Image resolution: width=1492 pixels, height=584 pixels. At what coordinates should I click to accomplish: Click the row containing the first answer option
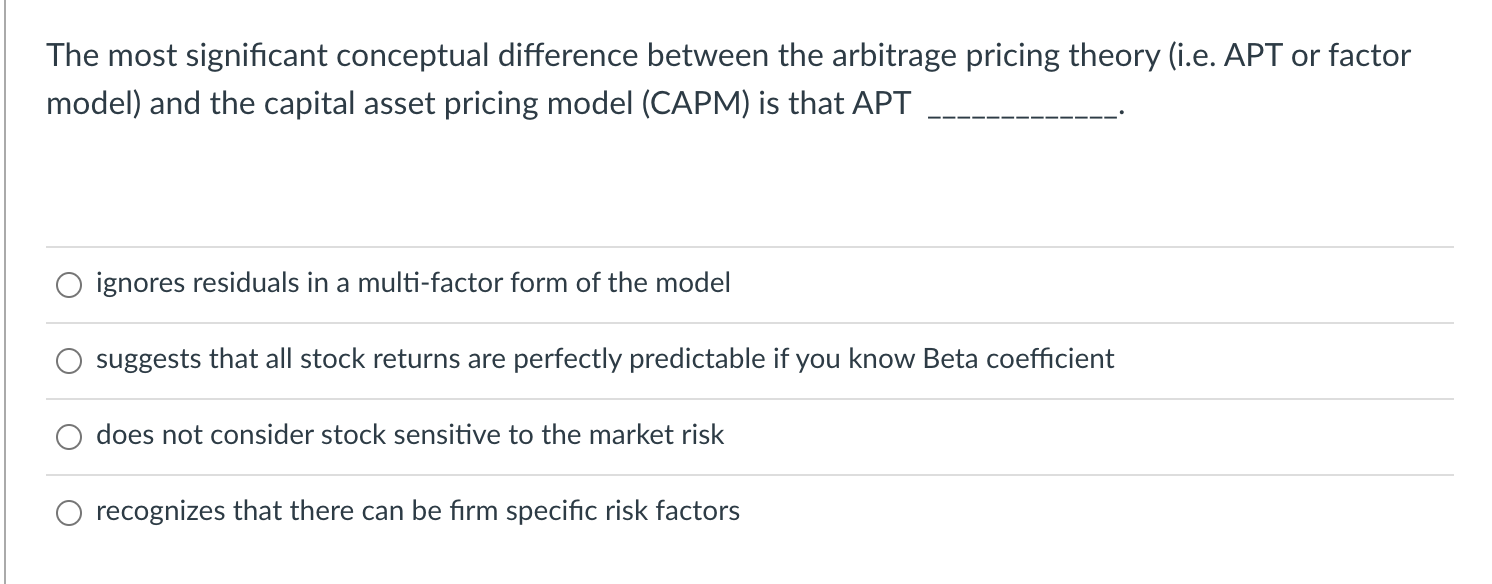pos(700,284)
